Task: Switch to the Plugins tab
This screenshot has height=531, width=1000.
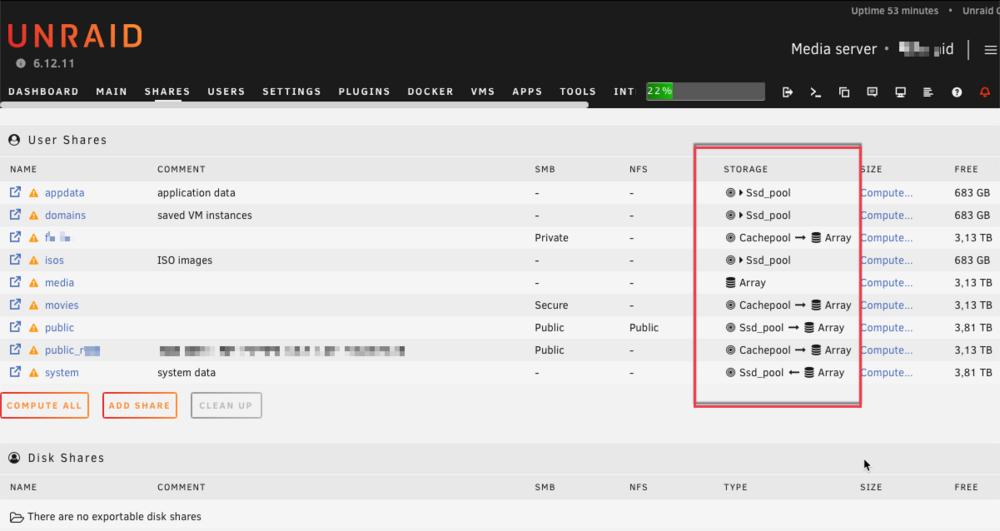Action: click(364, 92)
